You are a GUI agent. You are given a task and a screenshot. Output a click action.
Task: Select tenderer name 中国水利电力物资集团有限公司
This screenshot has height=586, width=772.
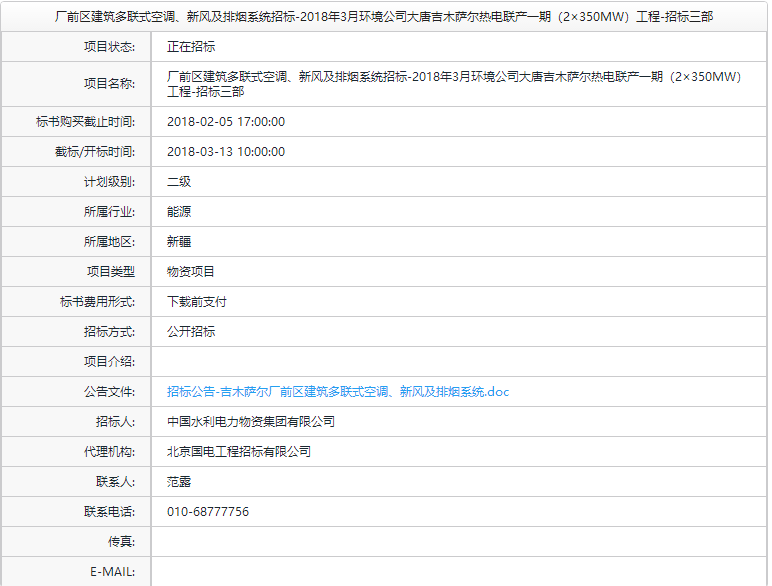(x=251, y=422)
